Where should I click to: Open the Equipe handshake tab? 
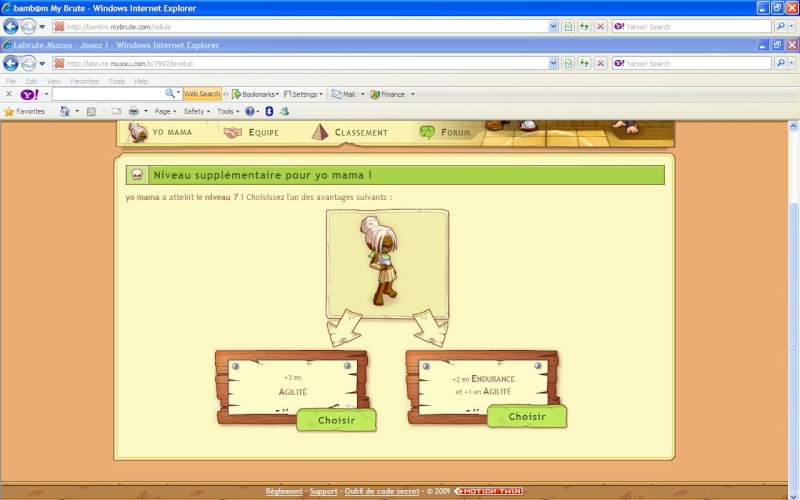(251, 133)
